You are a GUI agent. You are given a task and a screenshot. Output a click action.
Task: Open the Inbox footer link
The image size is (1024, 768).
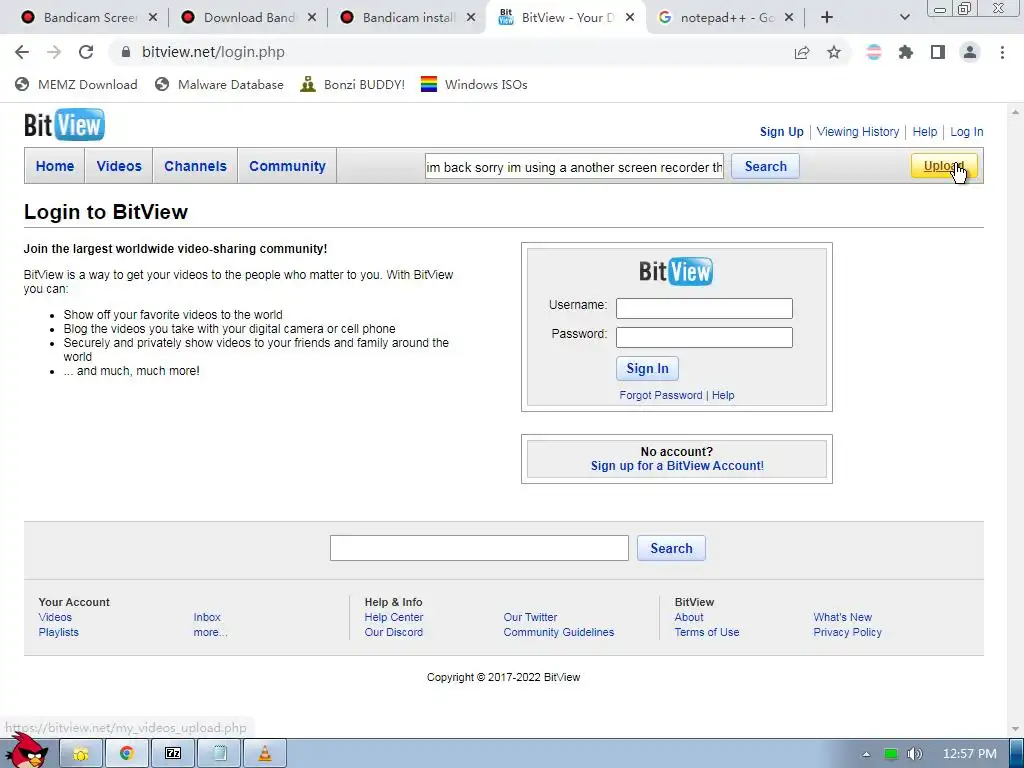pyautogui.click(x=207, y=617)
